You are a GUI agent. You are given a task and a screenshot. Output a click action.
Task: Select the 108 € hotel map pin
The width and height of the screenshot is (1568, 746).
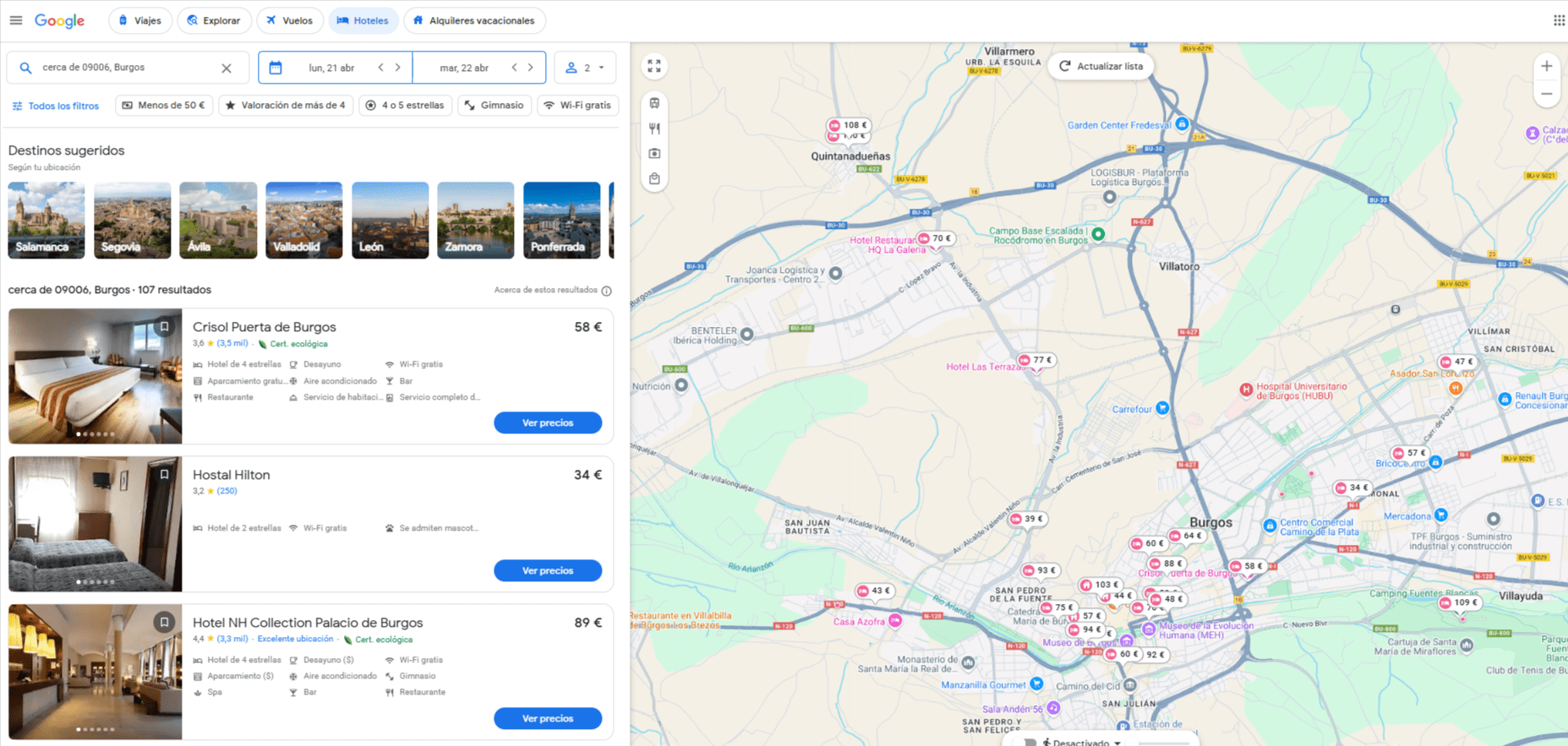click(x=850, y=125)
